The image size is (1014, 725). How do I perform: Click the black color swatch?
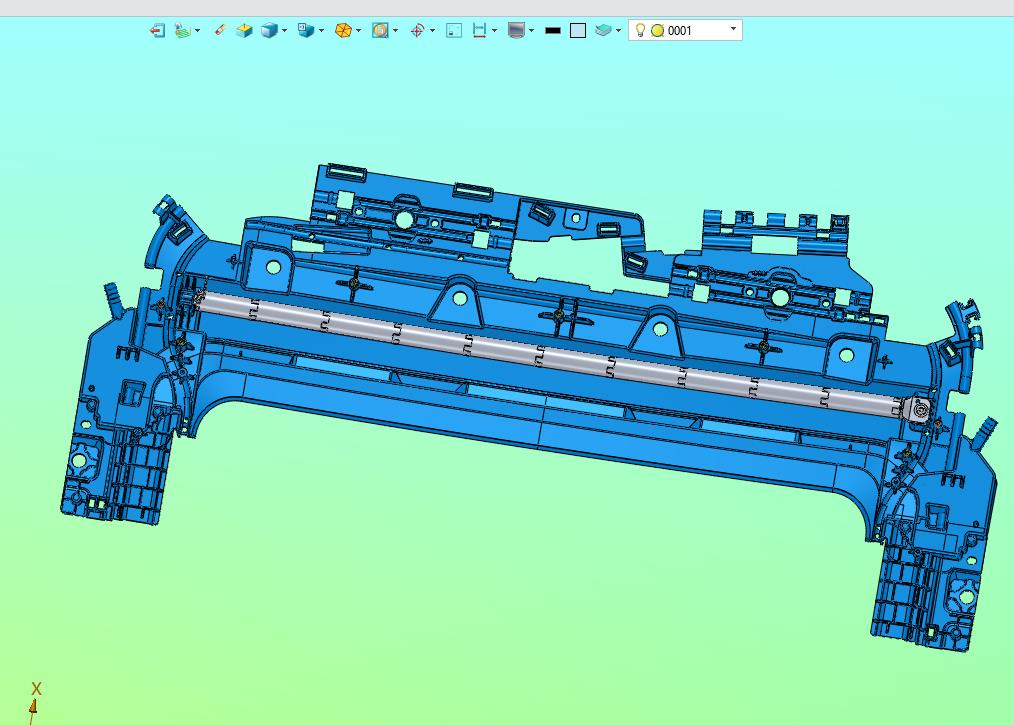click(x=553, y=30)
